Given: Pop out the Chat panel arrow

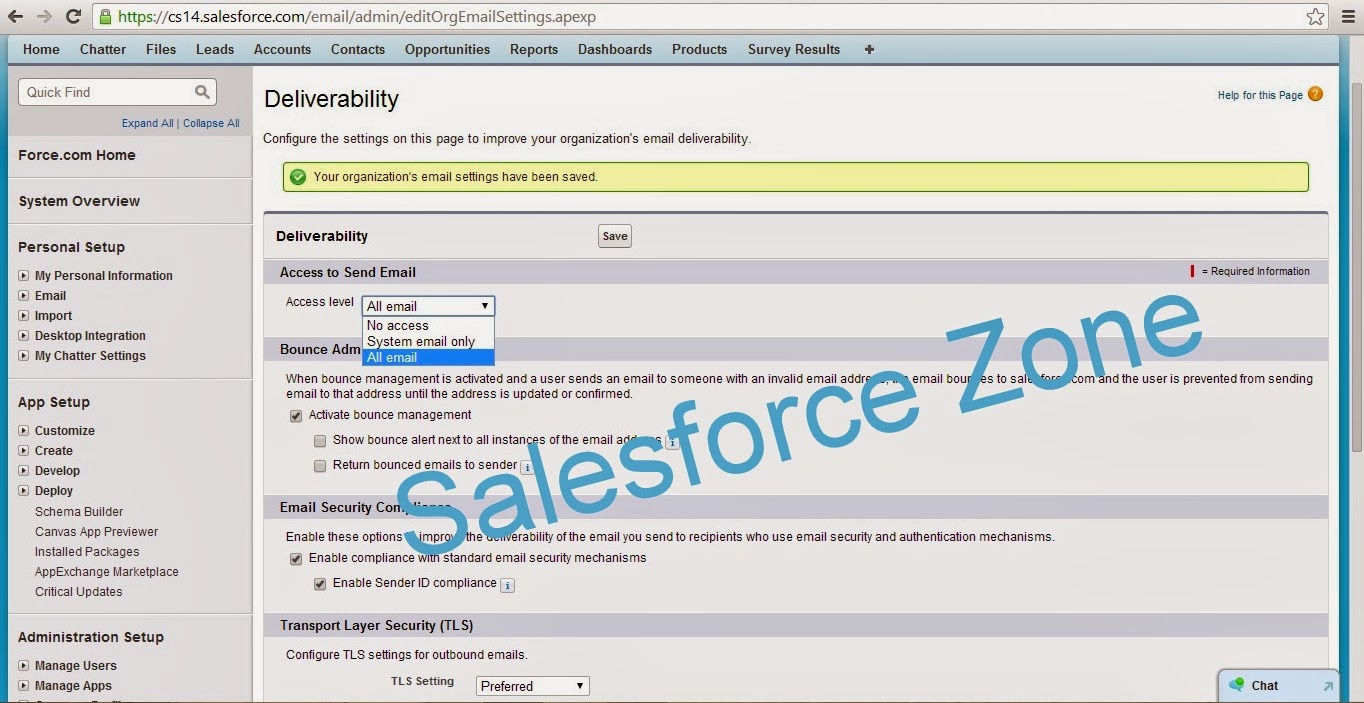Looking at the screenshot, I should click(1328, 686).
